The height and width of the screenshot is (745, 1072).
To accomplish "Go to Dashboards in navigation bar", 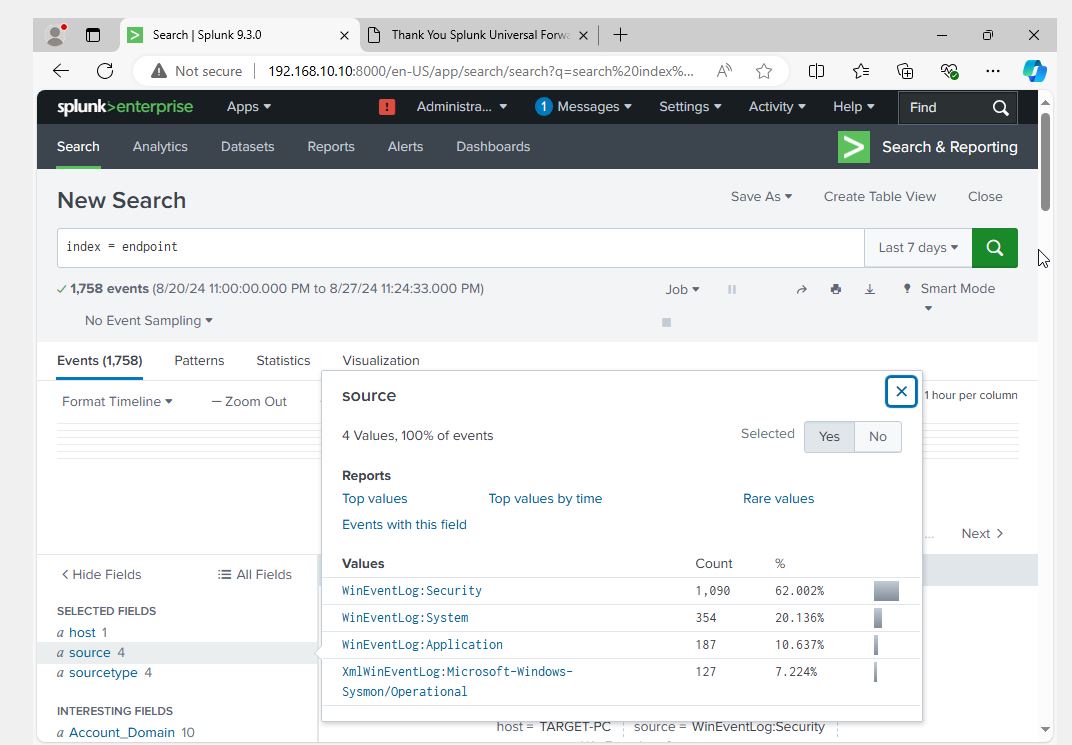I will coord(493,146).
